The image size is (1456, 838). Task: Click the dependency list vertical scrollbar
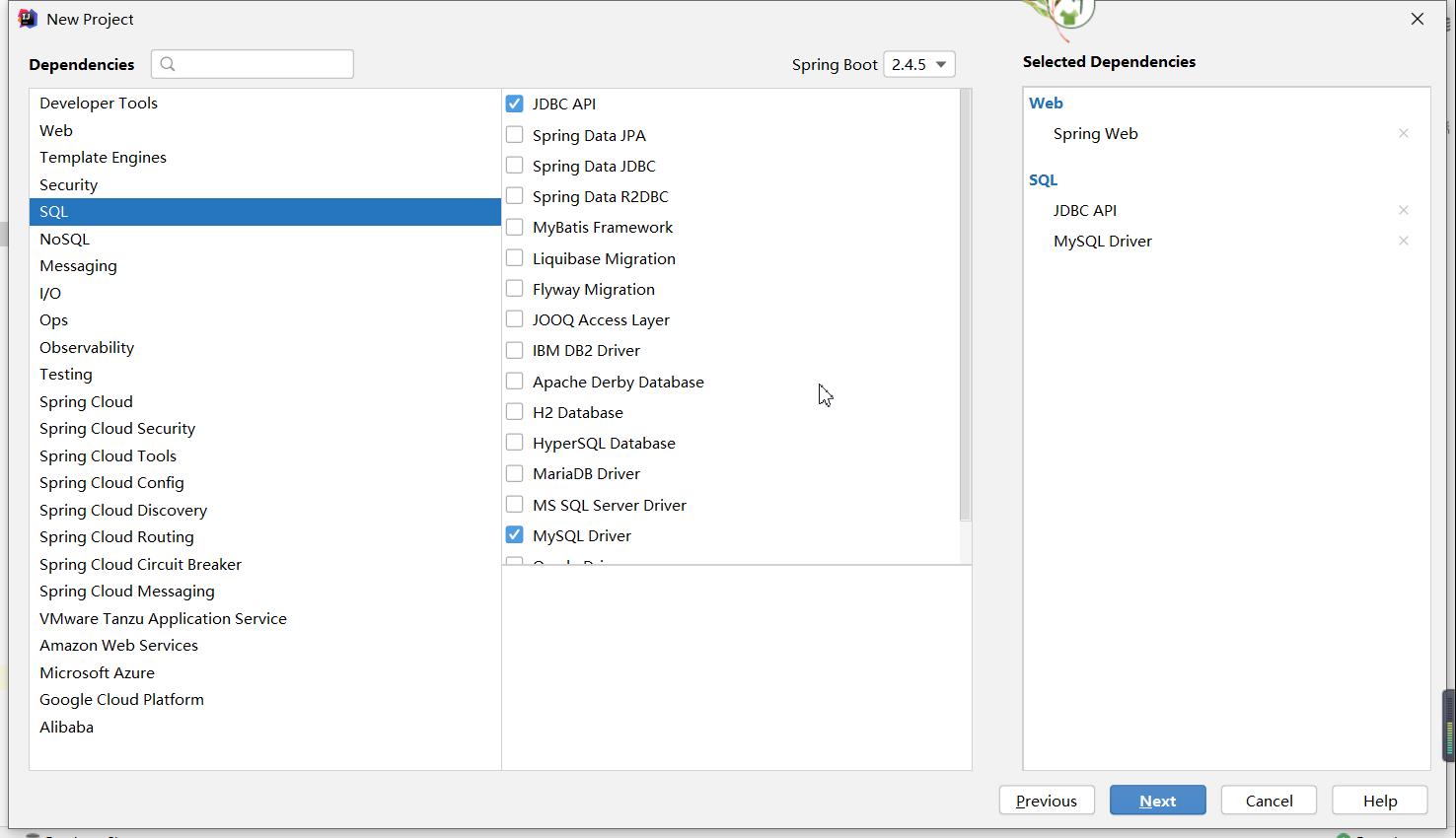pos(965,305)
